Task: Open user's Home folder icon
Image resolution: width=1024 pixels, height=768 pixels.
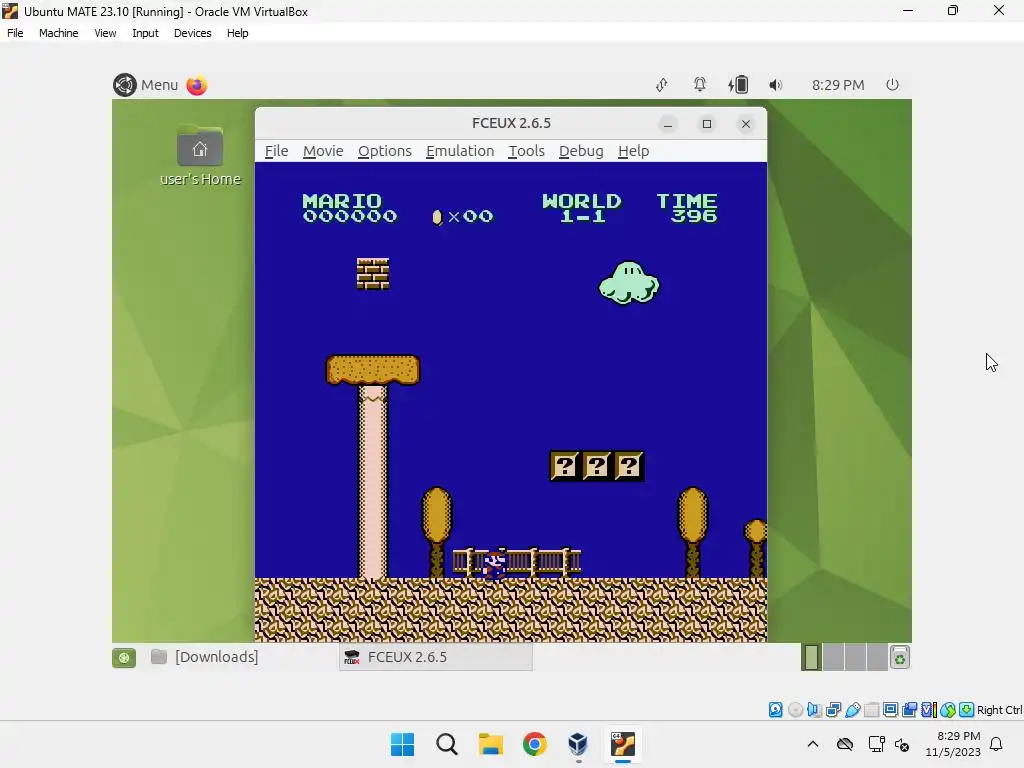Action: (x=200, y=155)
